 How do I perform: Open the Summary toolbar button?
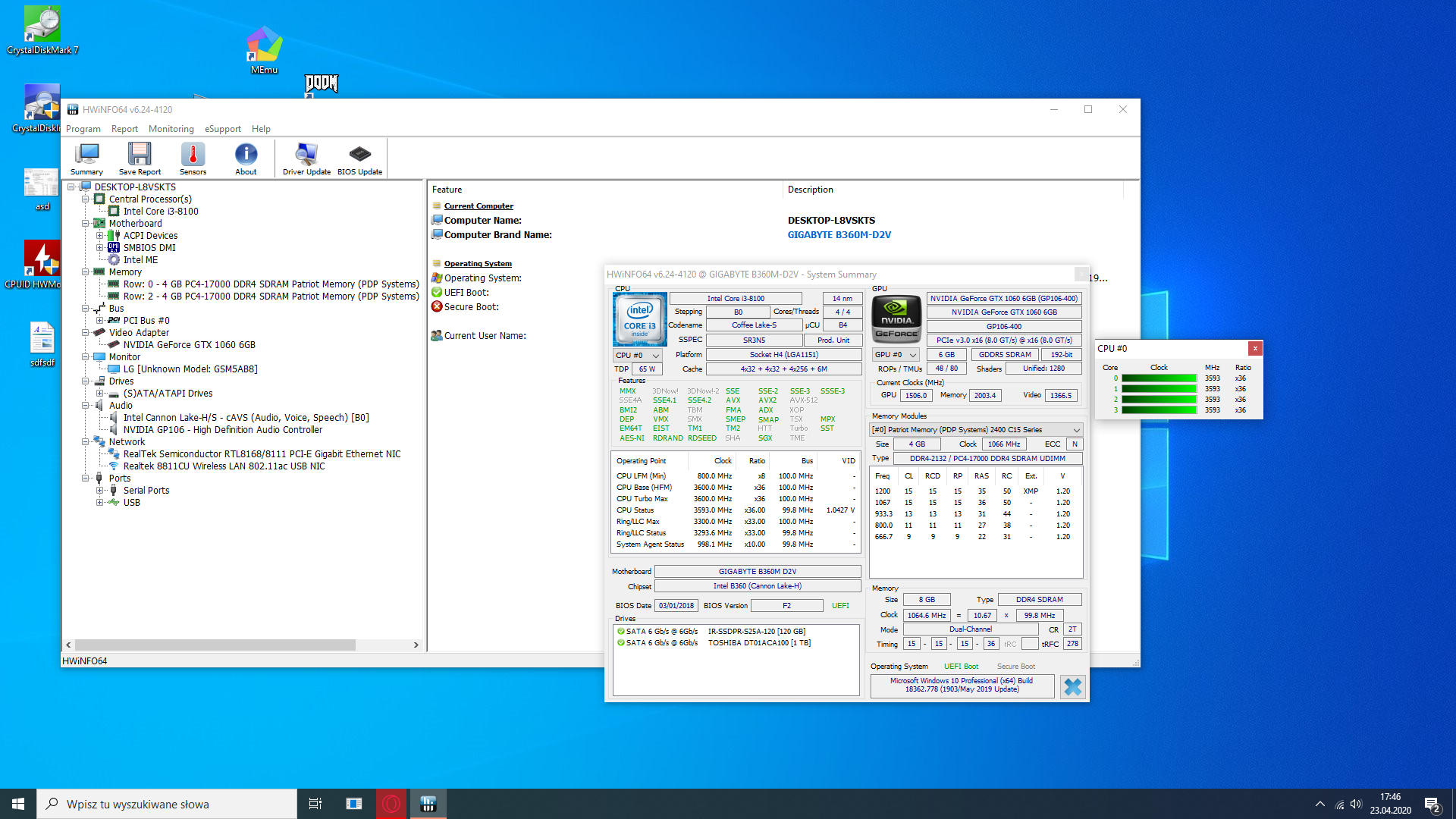(x=86, y=159)
